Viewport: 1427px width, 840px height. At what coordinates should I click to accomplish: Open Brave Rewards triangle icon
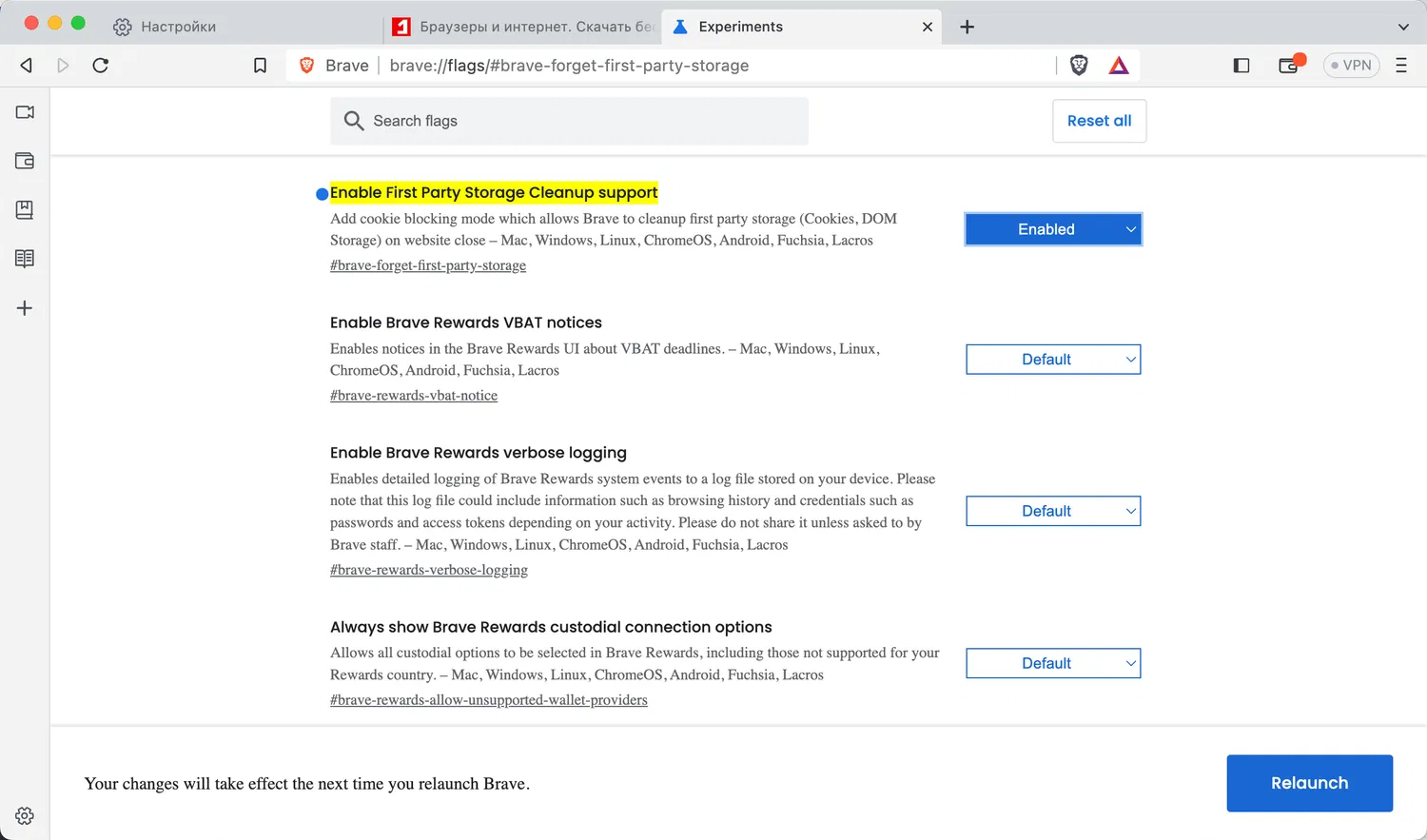coord(1119,66)
